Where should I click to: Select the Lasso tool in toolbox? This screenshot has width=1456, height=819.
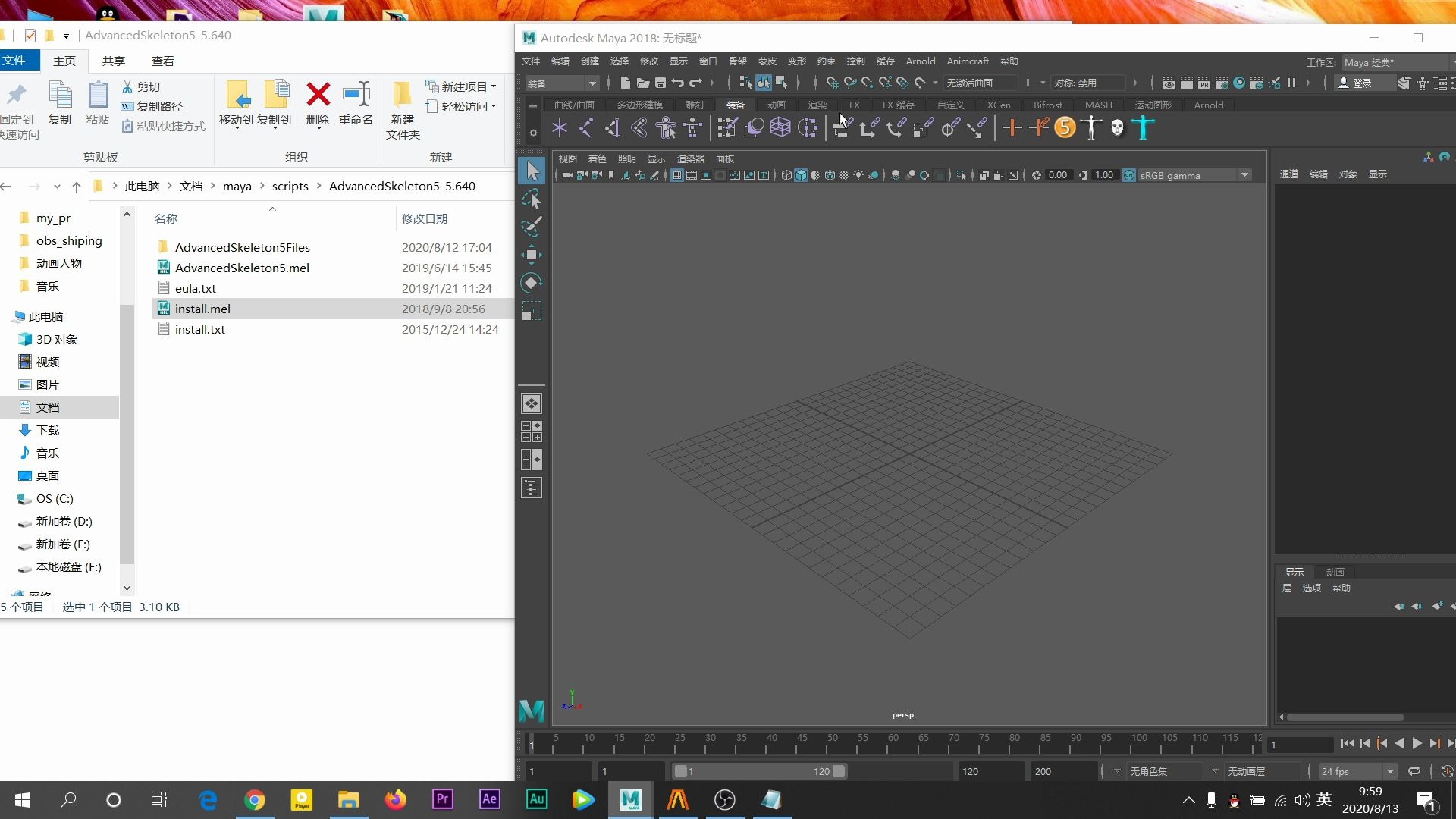coord(532,199)
